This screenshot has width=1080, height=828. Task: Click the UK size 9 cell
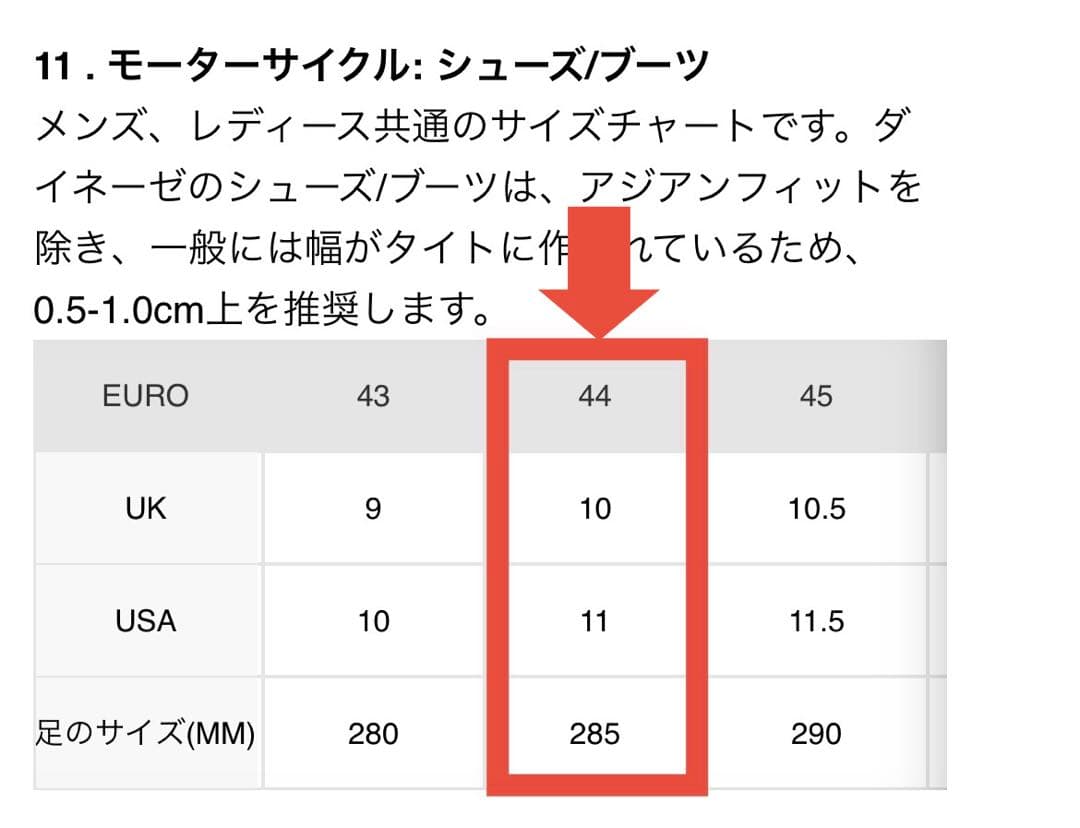[x=373, y=509]
